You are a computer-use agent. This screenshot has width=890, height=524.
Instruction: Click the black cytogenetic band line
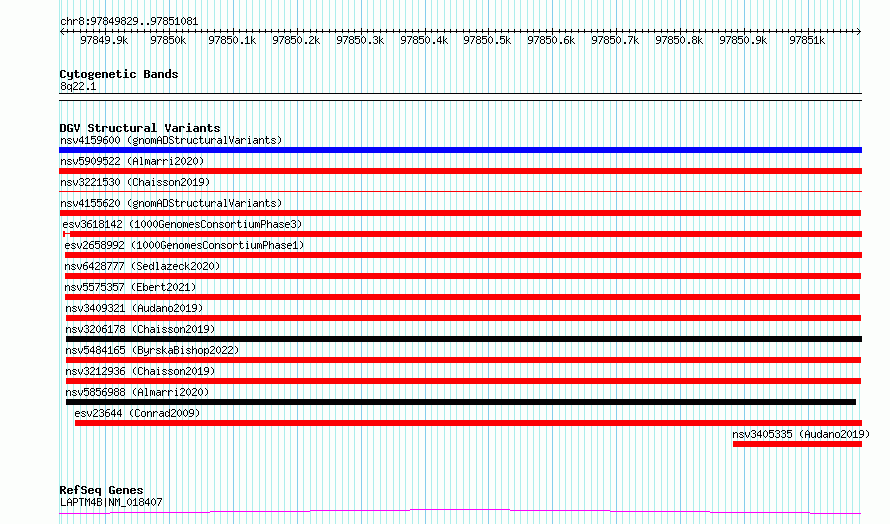tap(460, 97)
